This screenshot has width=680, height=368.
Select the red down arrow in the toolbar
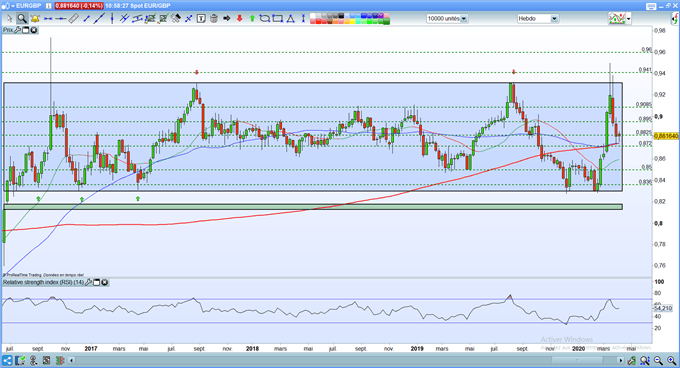point(239,19)
